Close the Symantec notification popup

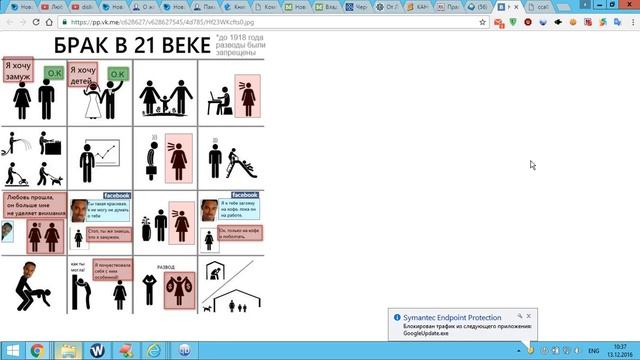coord(529,316)
